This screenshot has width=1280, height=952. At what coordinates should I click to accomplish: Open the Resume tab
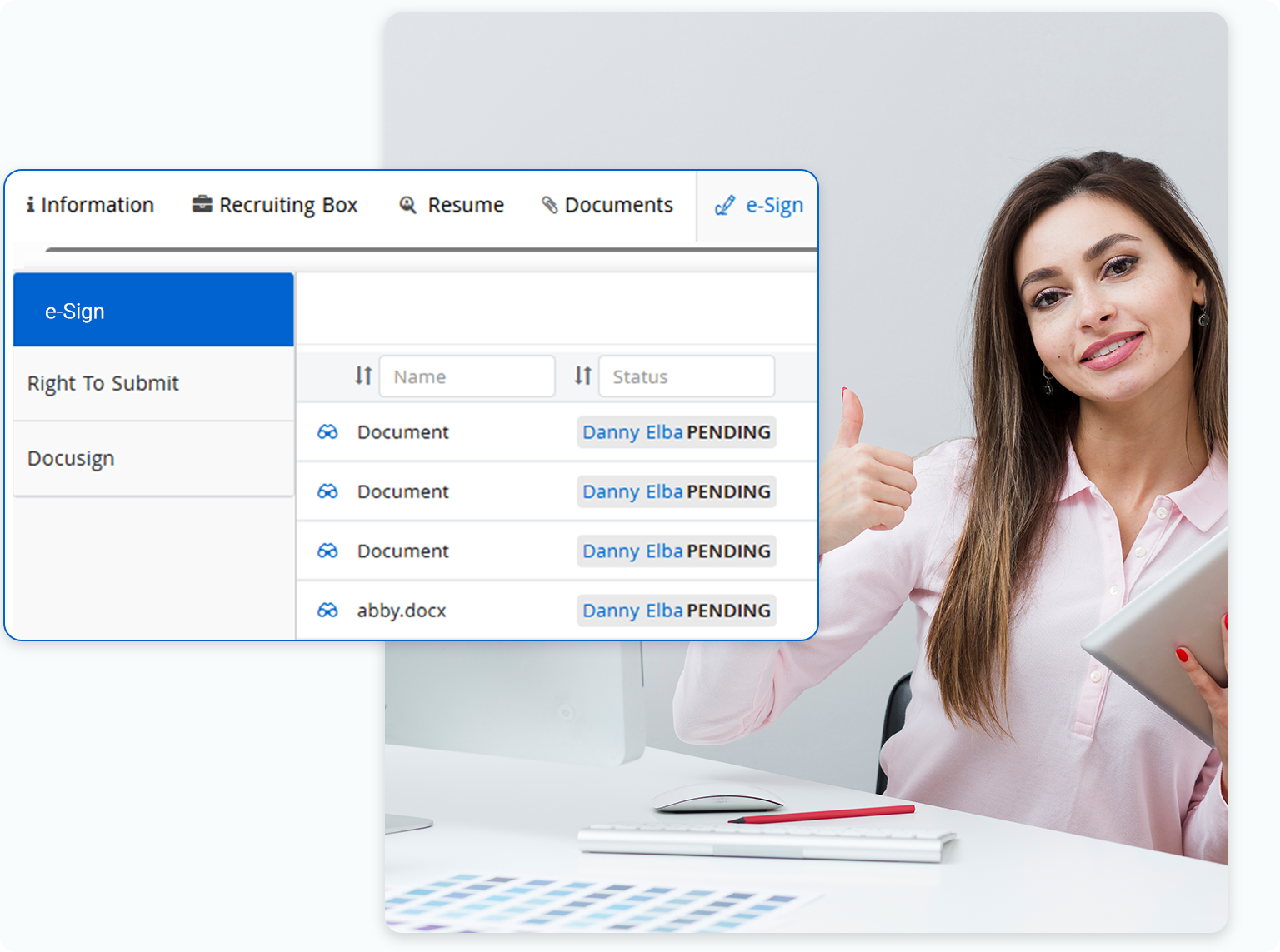[452, 205]
